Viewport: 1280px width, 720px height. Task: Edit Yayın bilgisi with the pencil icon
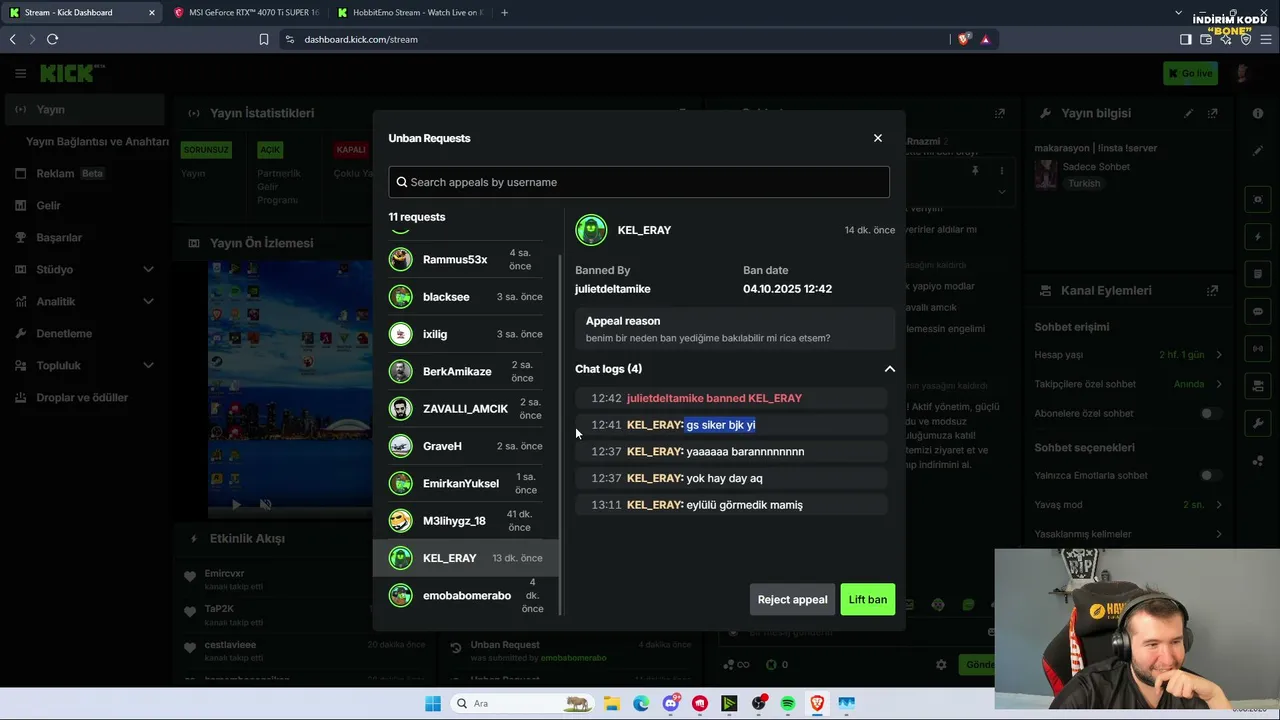pyautogui.click(x=1189, y=113)
